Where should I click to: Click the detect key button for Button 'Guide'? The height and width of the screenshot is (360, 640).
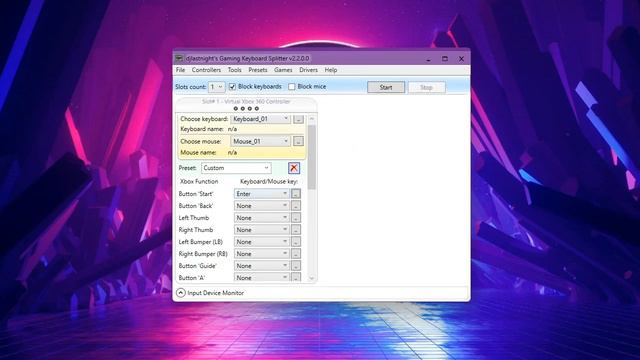296,266
